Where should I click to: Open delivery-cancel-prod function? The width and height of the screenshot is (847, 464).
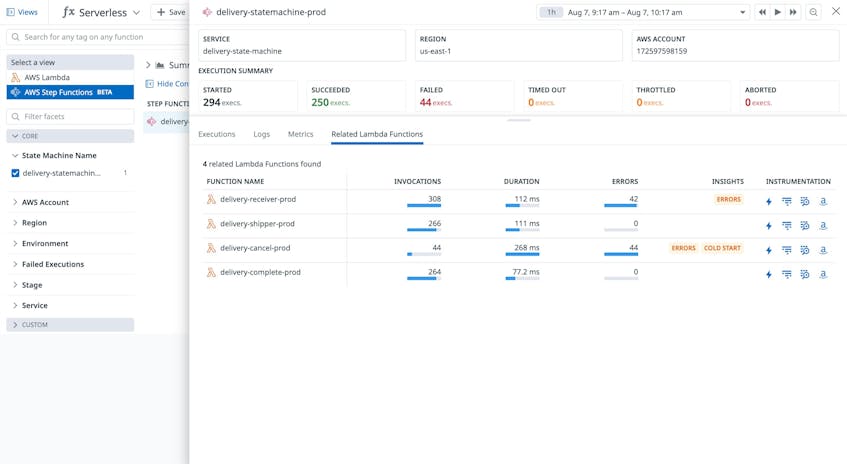pos(255,248)
